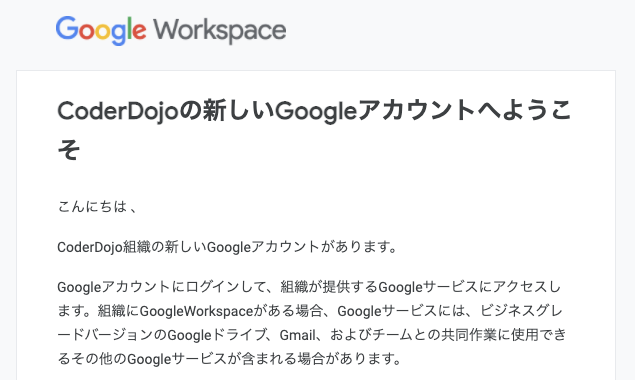Image resolution: width=635 pixels, height=380 pixels.
Task: Click the Googleアカウントにログイン paragraph first line
Action: click(309, 287)
